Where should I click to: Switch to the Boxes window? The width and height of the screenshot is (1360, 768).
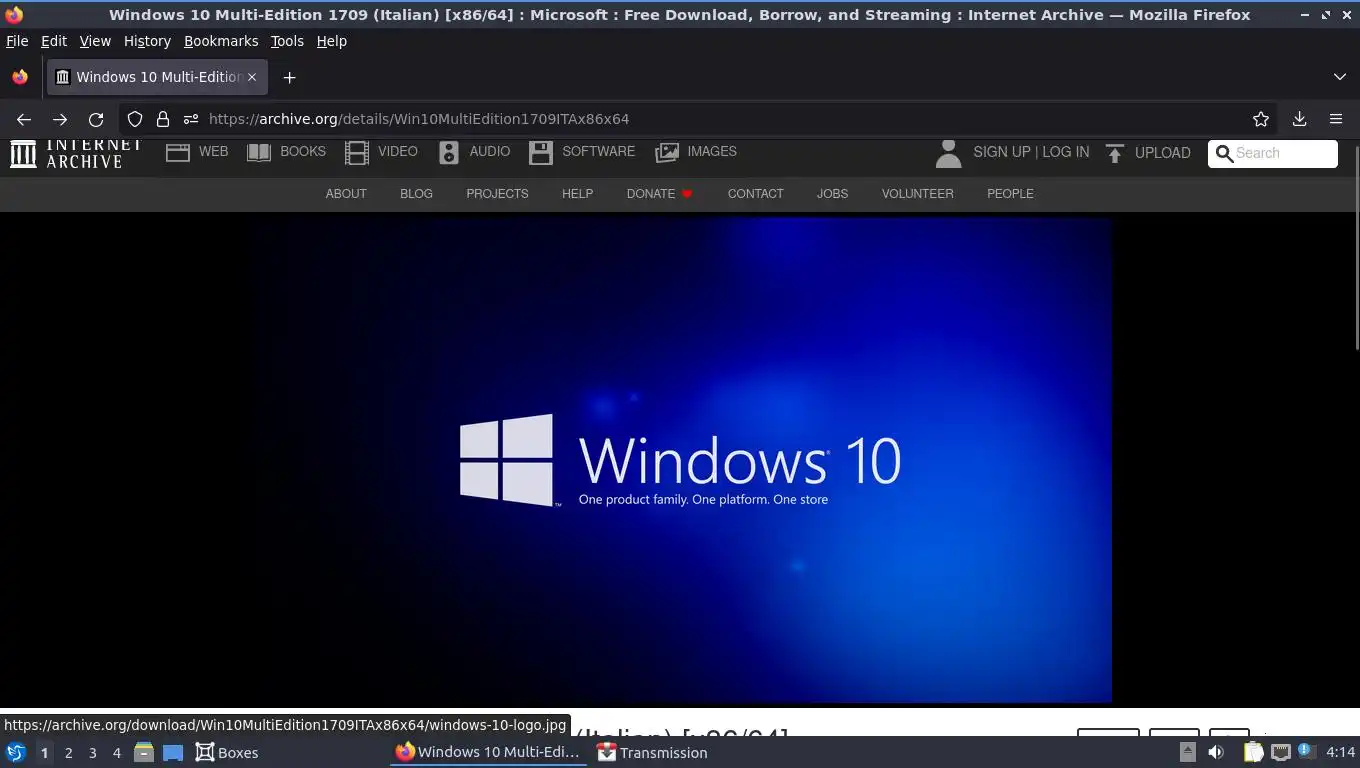227,752
